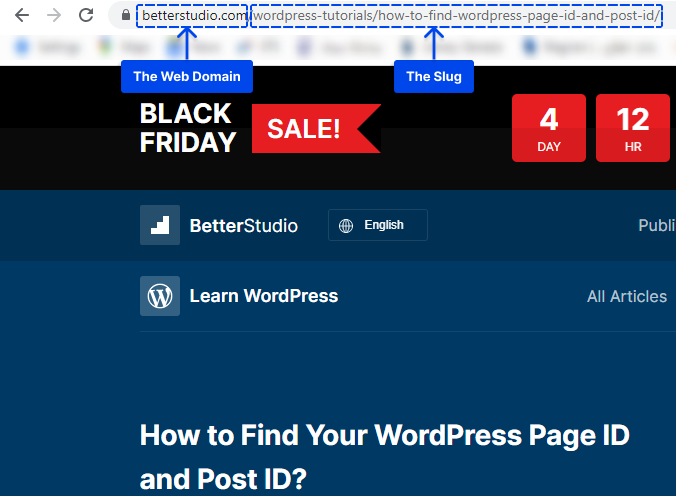Click the BLACK FRIDAY heading text

188,128
